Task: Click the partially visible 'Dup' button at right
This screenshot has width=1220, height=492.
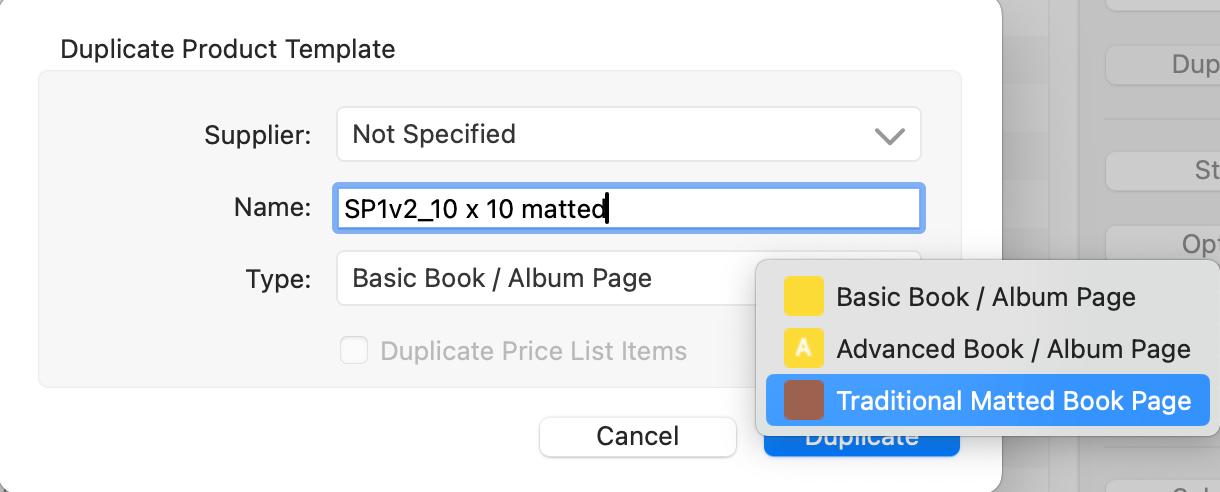Action: click(1165, 65)
